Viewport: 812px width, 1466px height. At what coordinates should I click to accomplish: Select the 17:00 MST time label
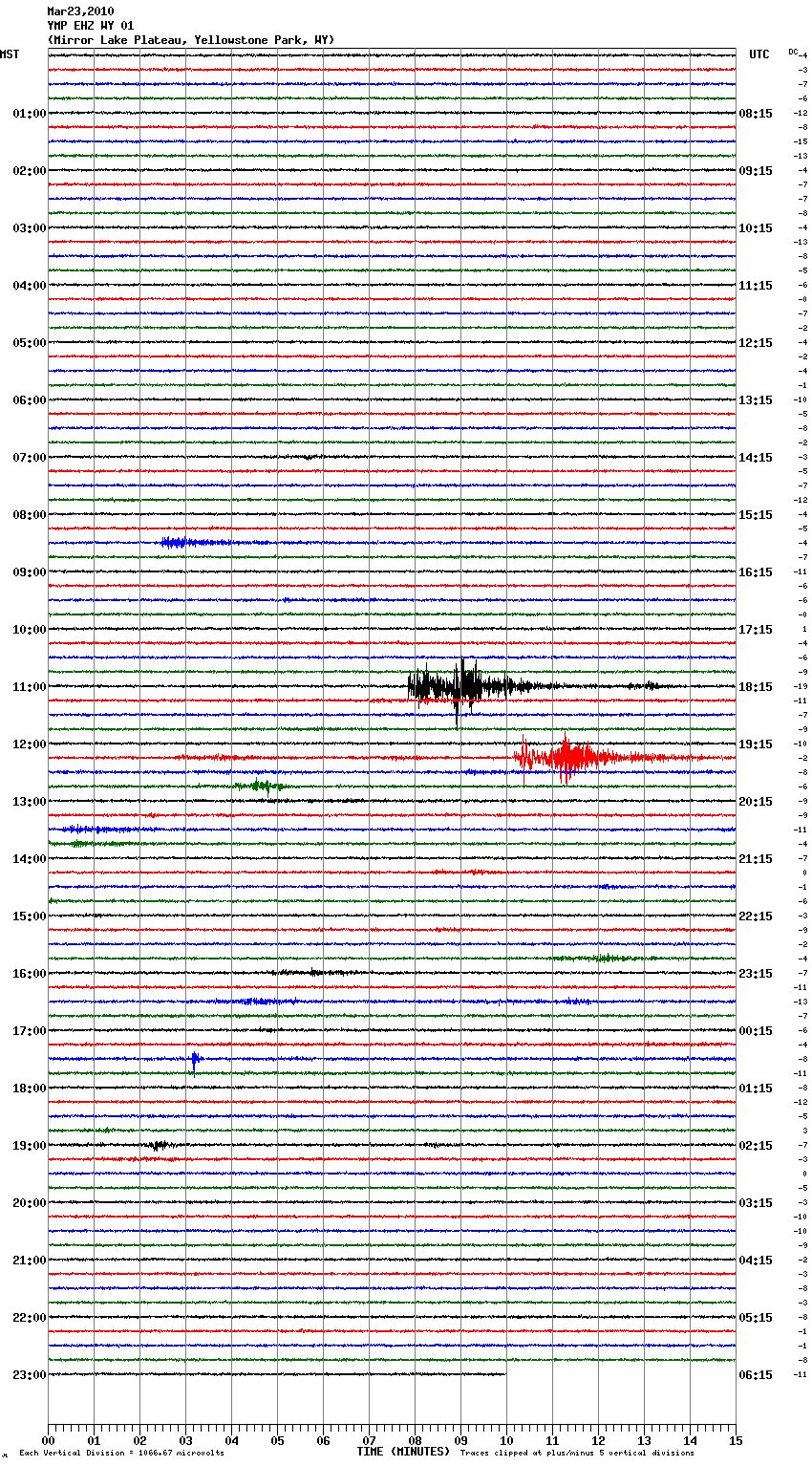point(29,1031)
